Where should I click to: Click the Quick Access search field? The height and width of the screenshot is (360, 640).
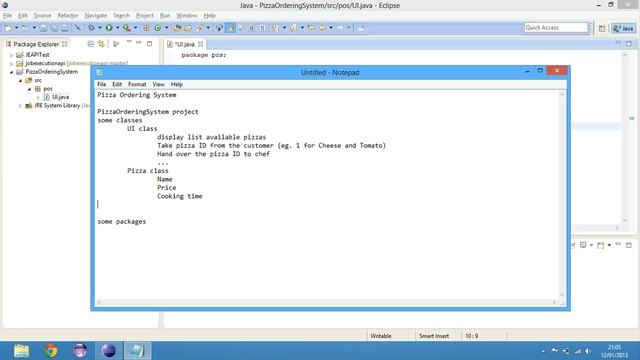[556, 27]
